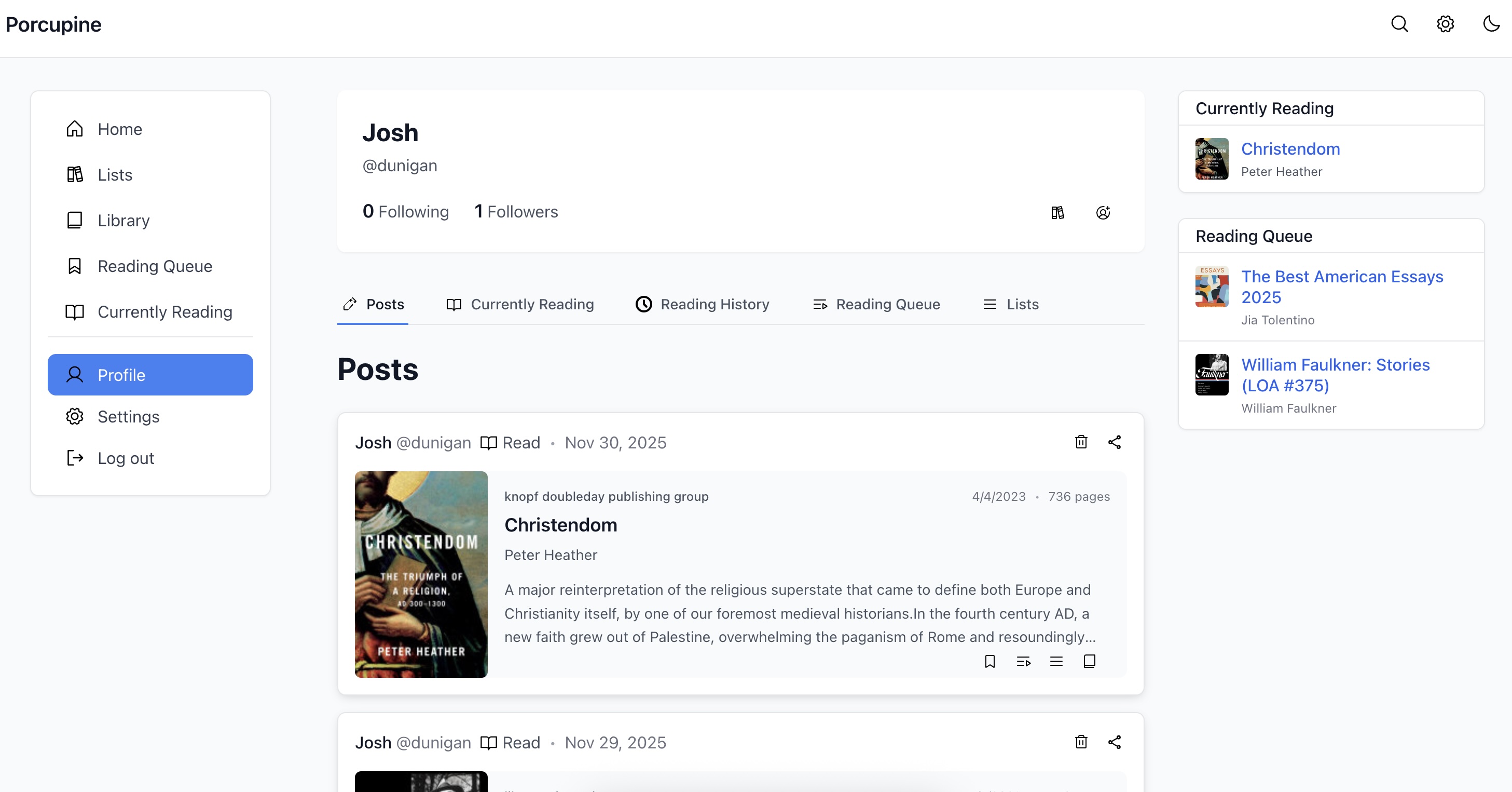Go to Library in the sidebar
Image resolution: width=1512 pixels, height=792 pixels.
(x=123, y=220)
